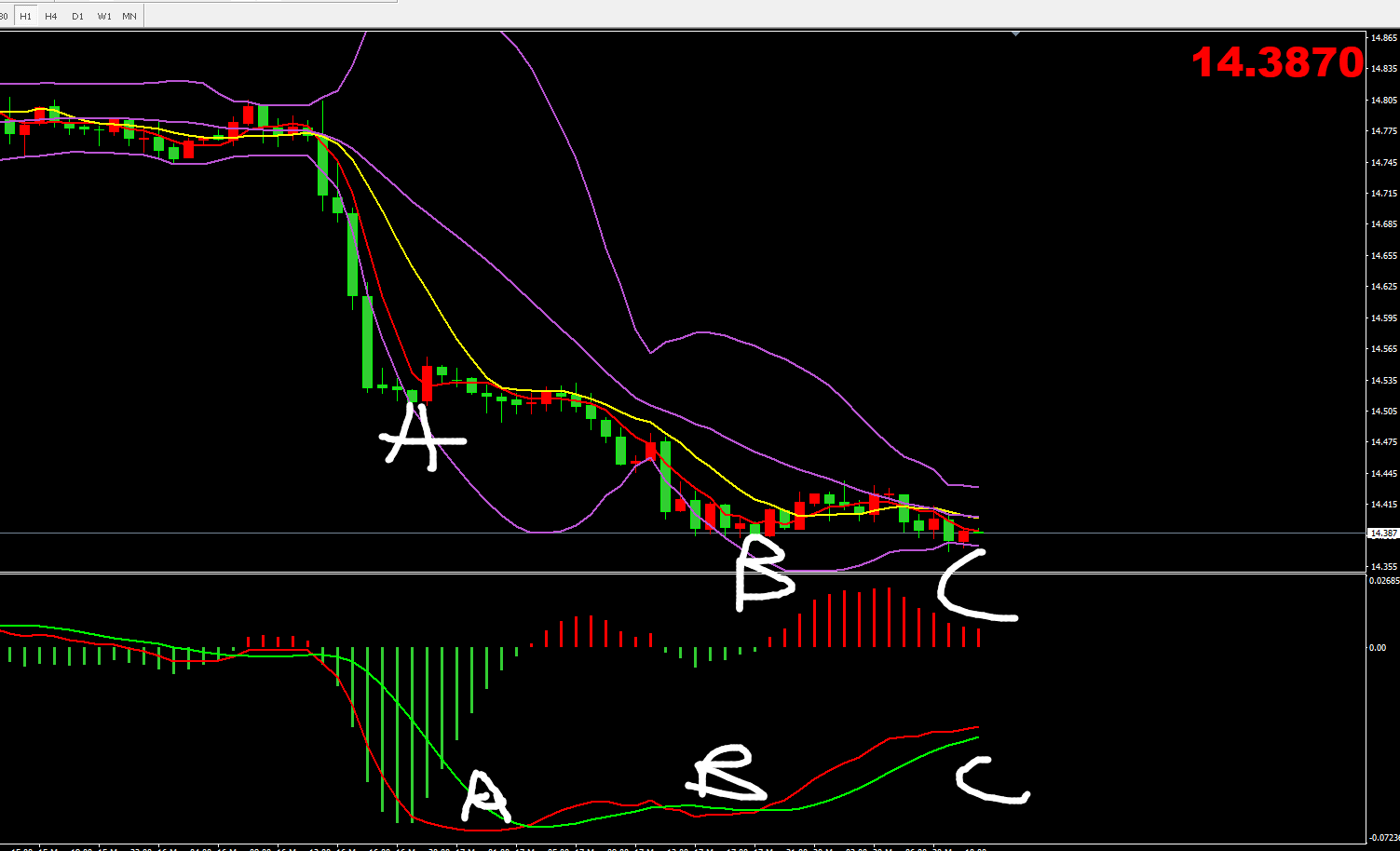Click the 14.865 price scale label
This screenshot has width=1400, height=851.
click(x=1384, y=38)
